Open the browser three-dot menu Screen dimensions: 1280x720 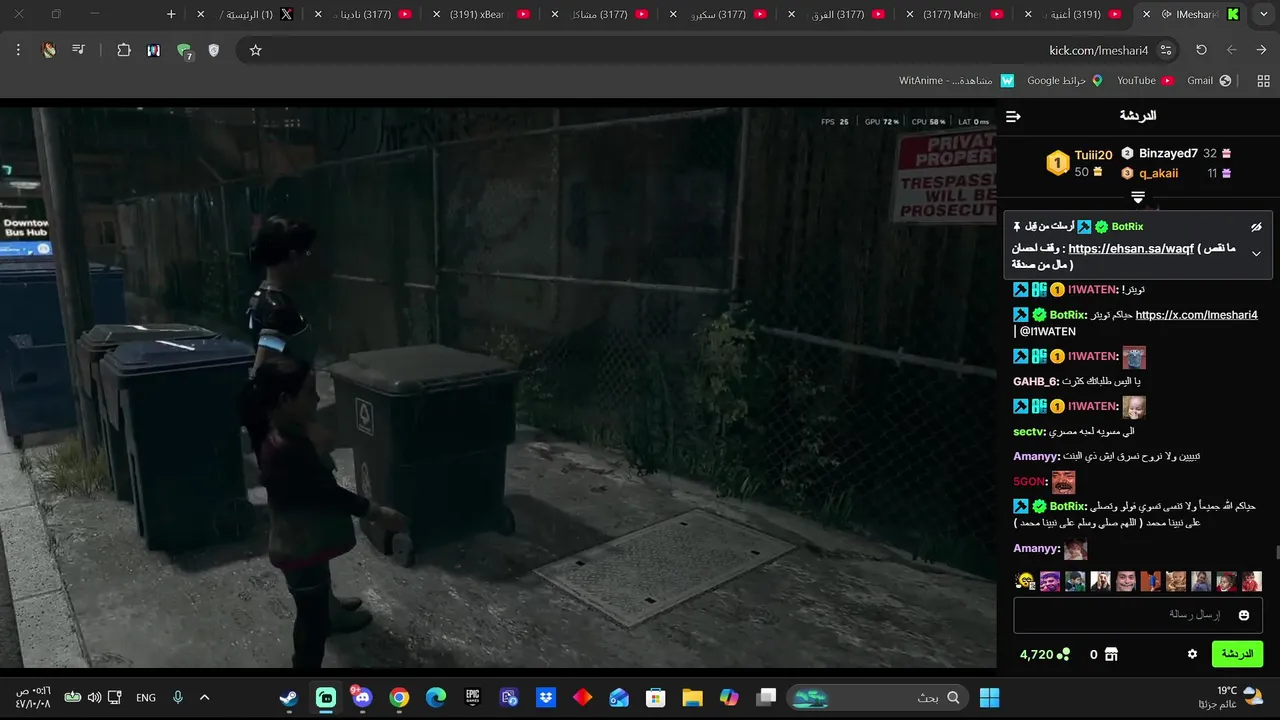click(x=18, y=50)
